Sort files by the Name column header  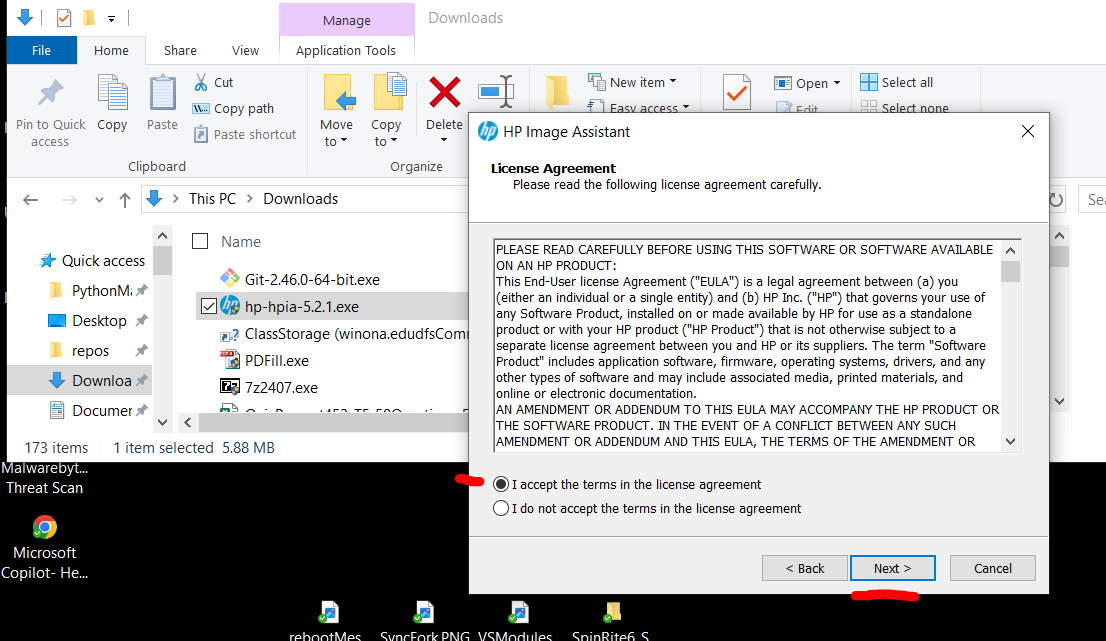coord(241,241)
